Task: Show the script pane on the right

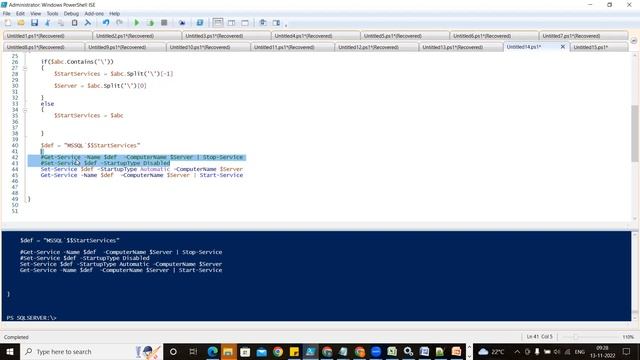Action: (x=231, y=23)
